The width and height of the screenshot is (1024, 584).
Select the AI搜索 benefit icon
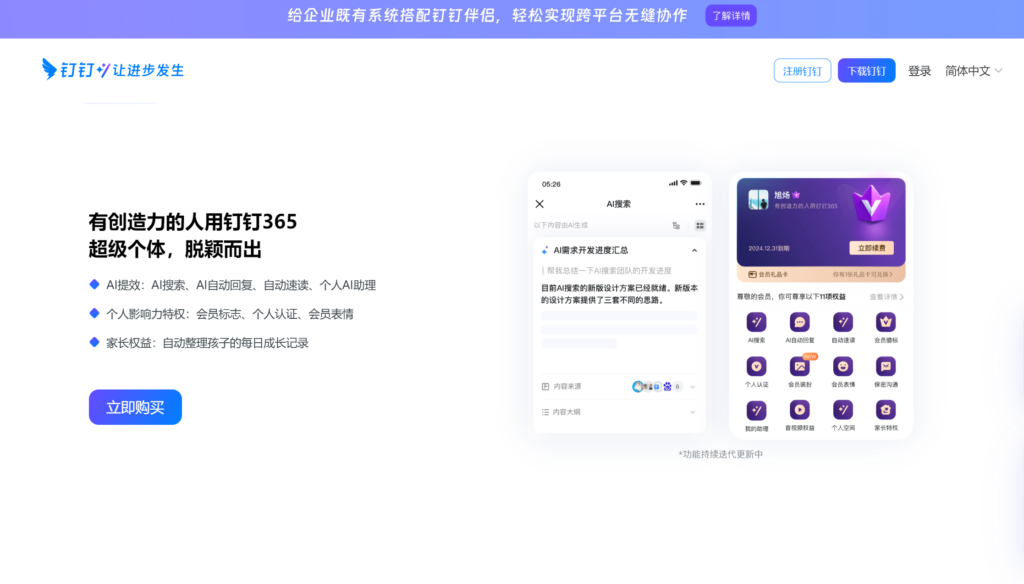click(757, 322)
